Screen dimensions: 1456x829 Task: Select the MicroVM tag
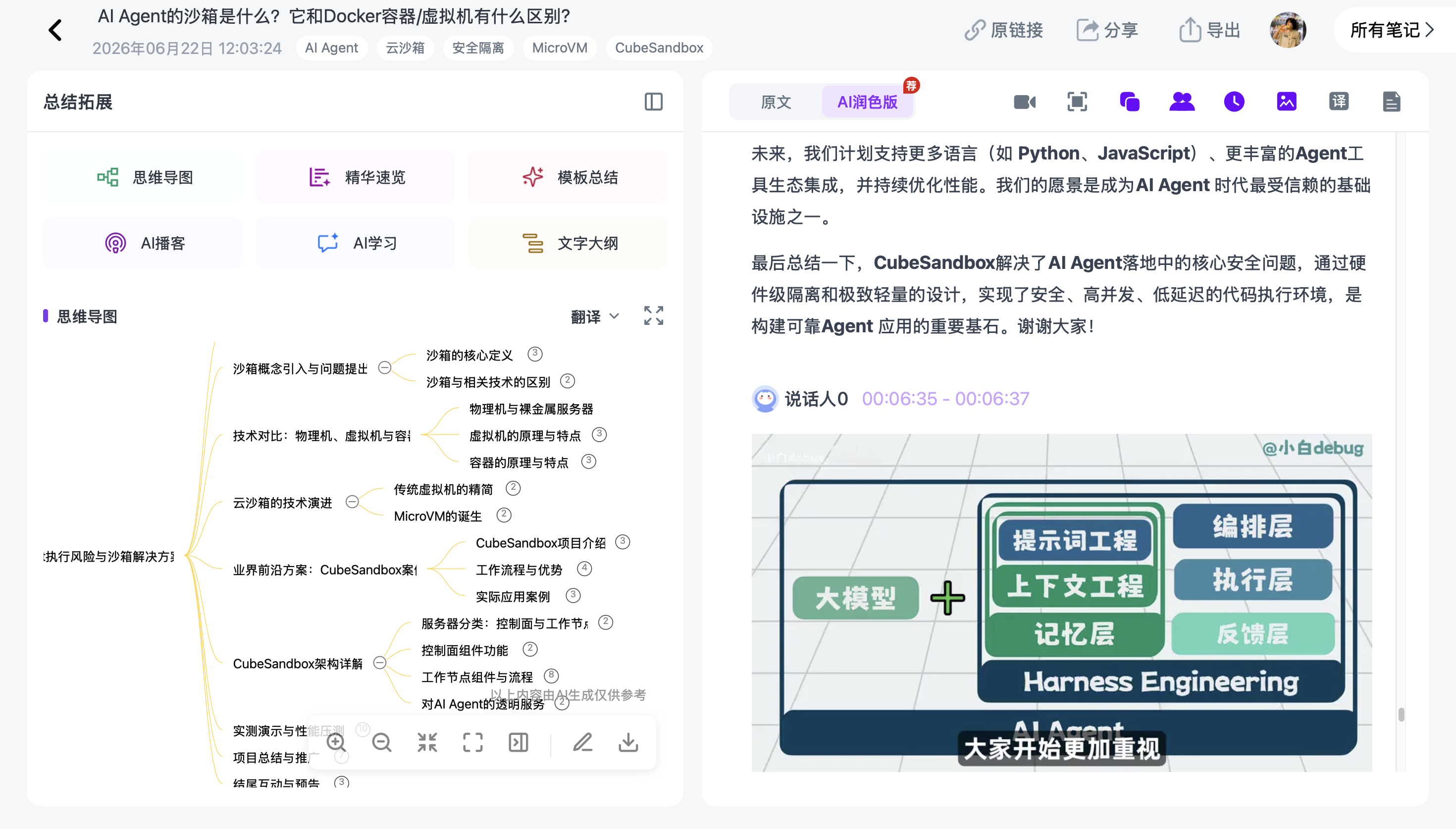[x=560, y=48]
